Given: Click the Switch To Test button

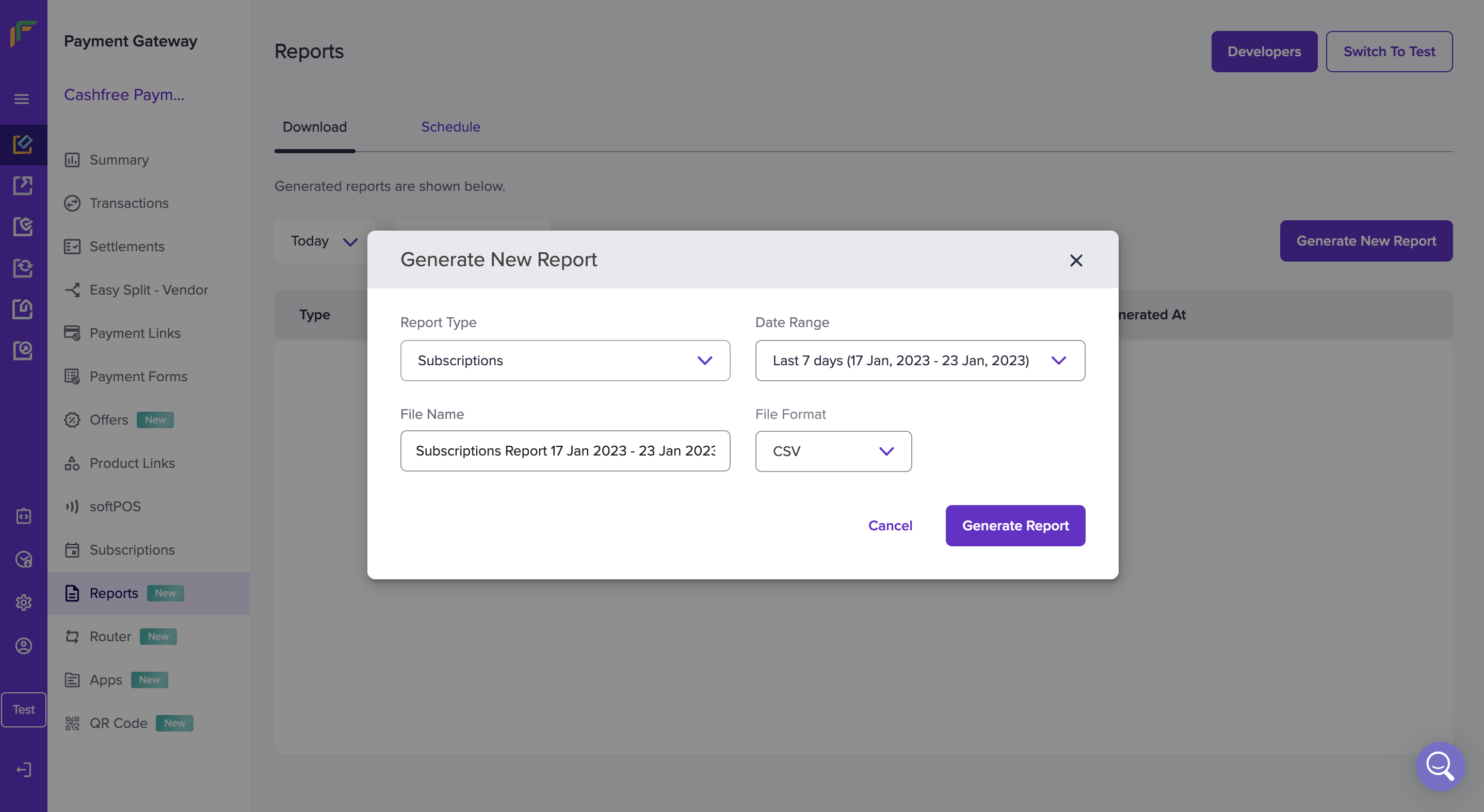Looking at the screenshot, I should coord(1389,52).
